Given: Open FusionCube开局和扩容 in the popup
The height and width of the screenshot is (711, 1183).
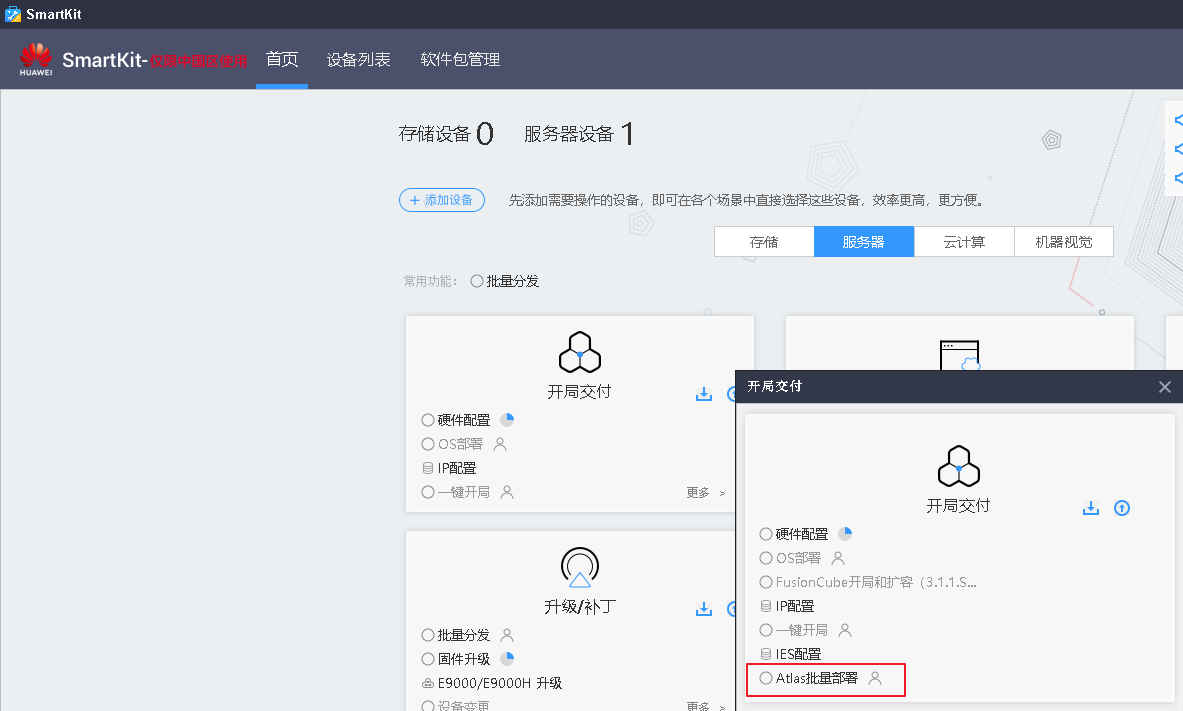Looking at the screenshot, I should 868,582.
